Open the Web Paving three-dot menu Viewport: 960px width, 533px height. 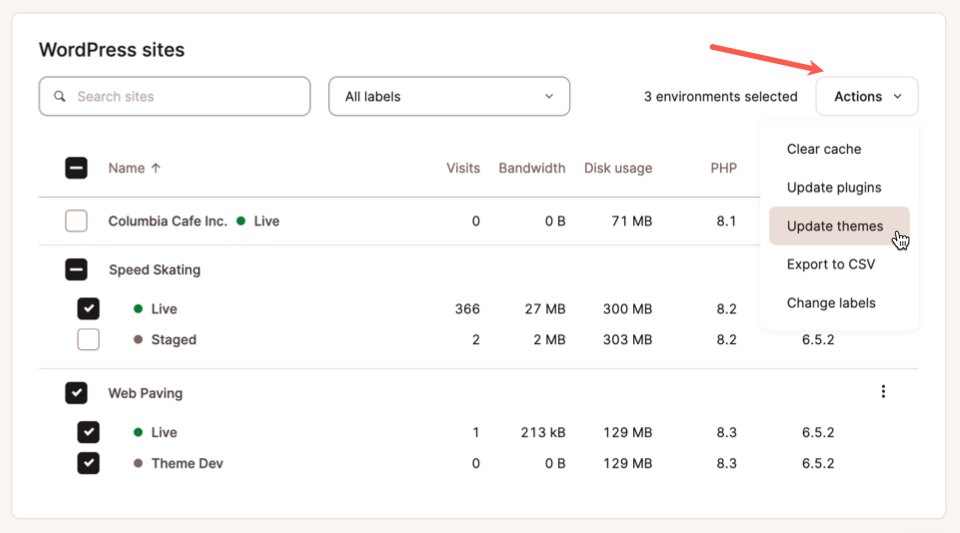(883, 392)
